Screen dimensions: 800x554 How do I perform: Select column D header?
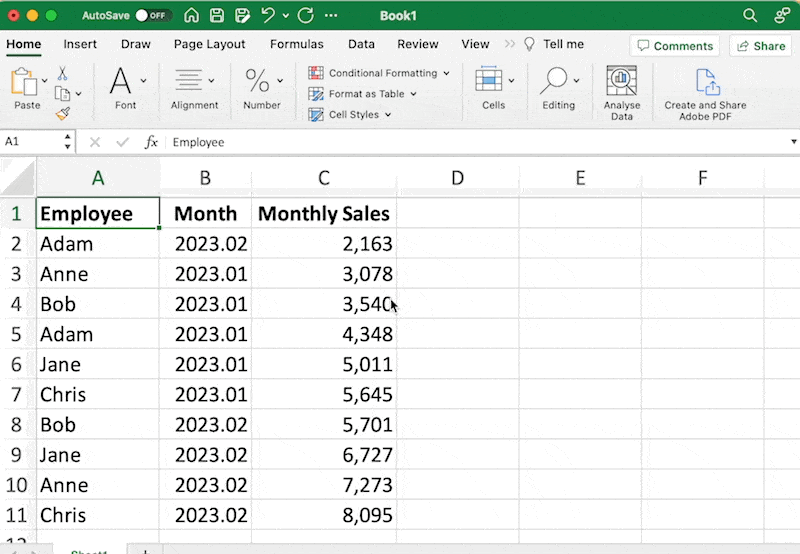click(x=458, y=178)
